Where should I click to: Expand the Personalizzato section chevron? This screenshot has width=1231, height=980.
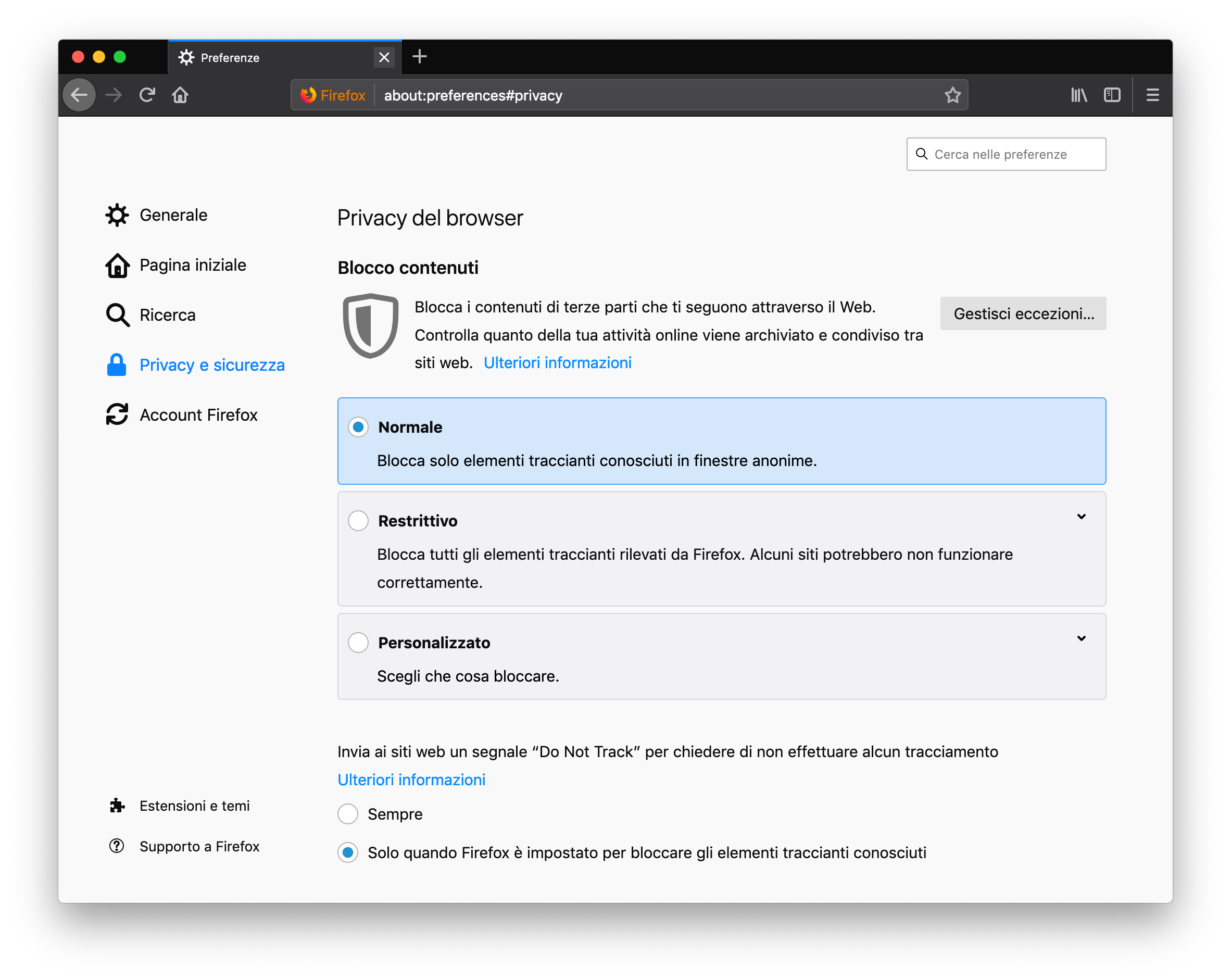1081,638
